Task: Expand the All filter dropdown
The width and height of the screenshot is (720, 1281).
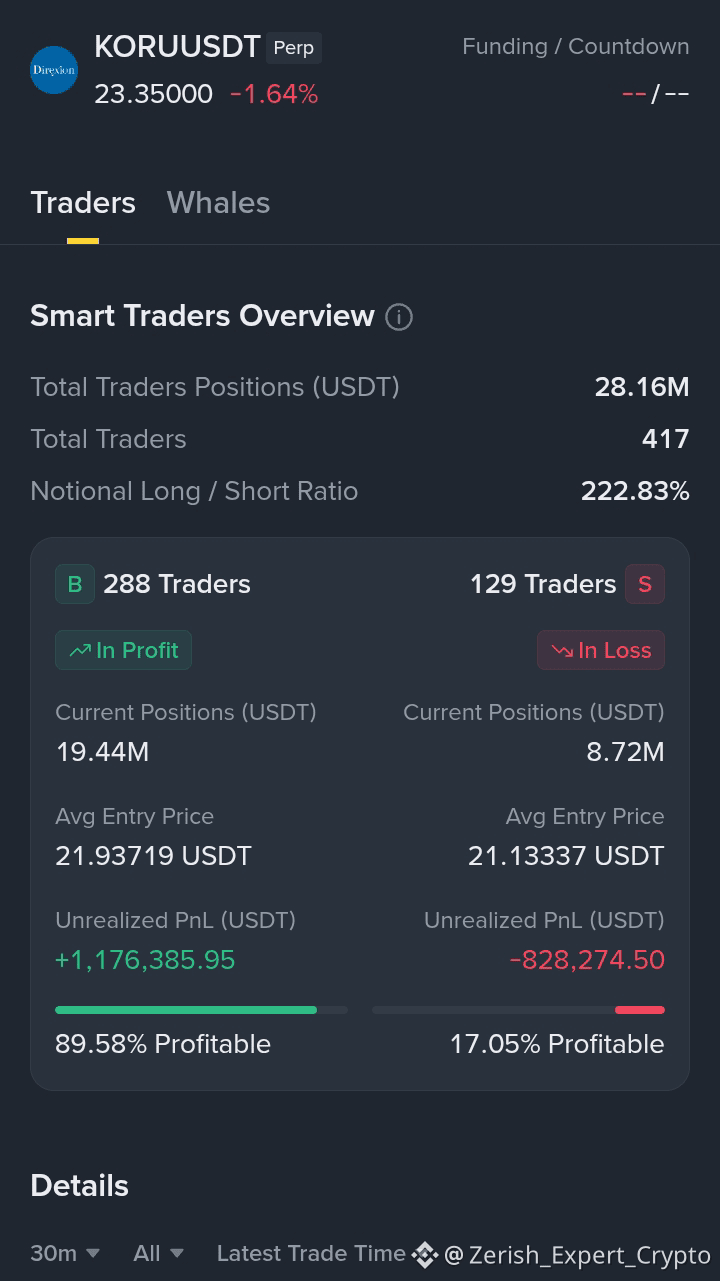Action: pyautogui.click(x=159, y=1253)
